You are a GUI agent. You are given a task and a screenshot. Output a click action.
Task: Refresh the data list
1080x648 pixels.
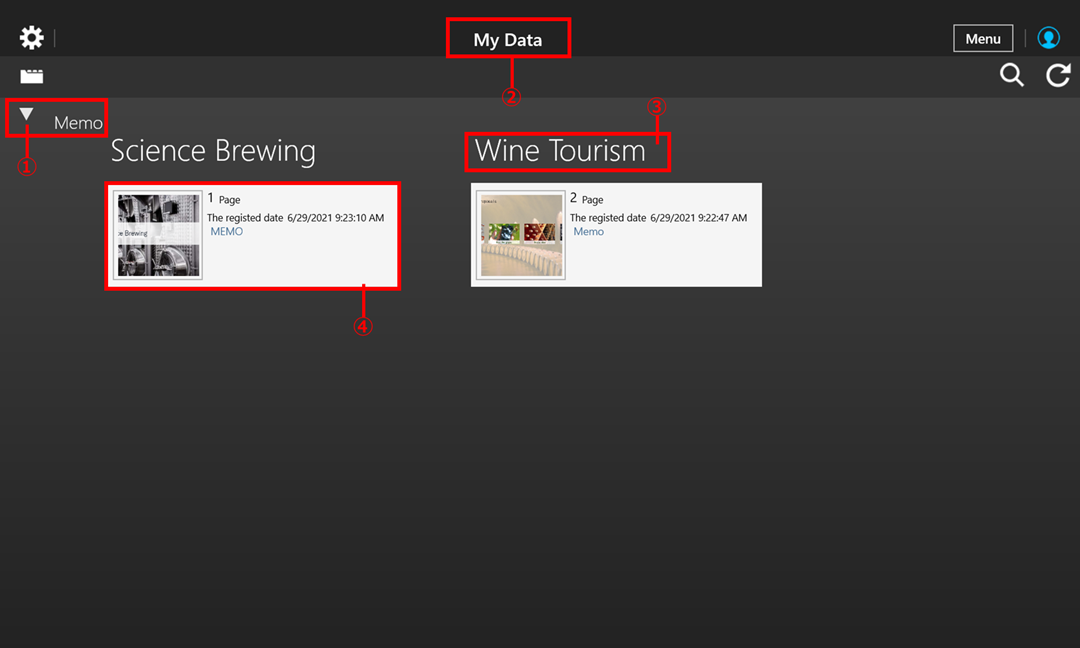[1058, 74]
